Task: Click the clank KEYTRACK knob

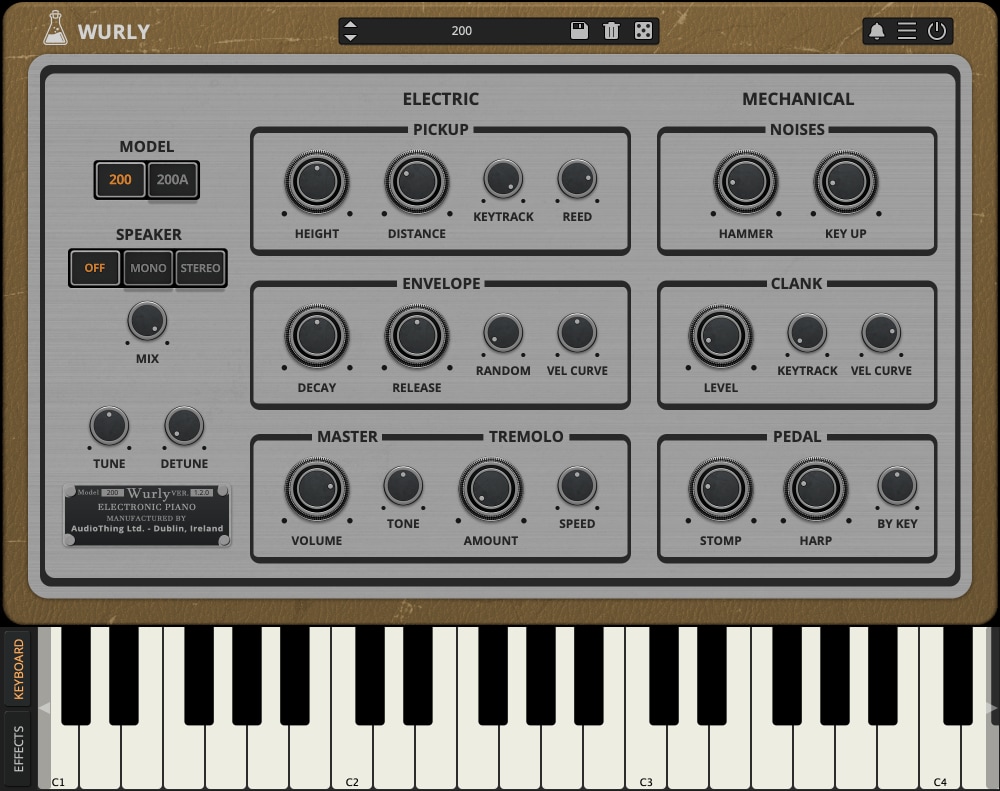Action: 807,332
